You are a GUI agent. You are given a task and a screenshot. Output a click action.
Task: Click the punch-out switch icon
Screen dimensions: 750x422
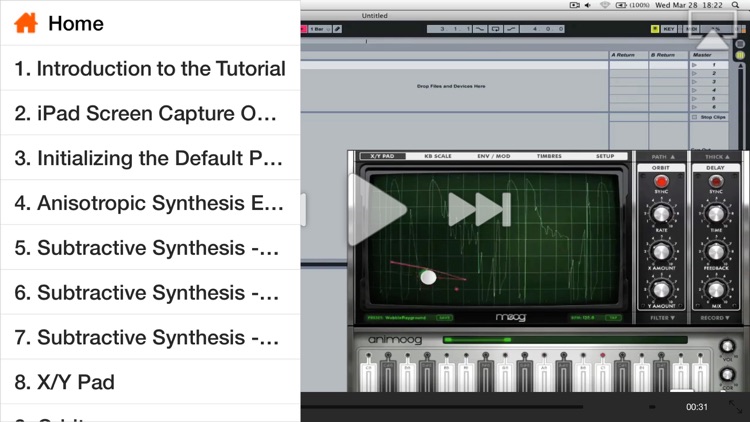(511, 29)
